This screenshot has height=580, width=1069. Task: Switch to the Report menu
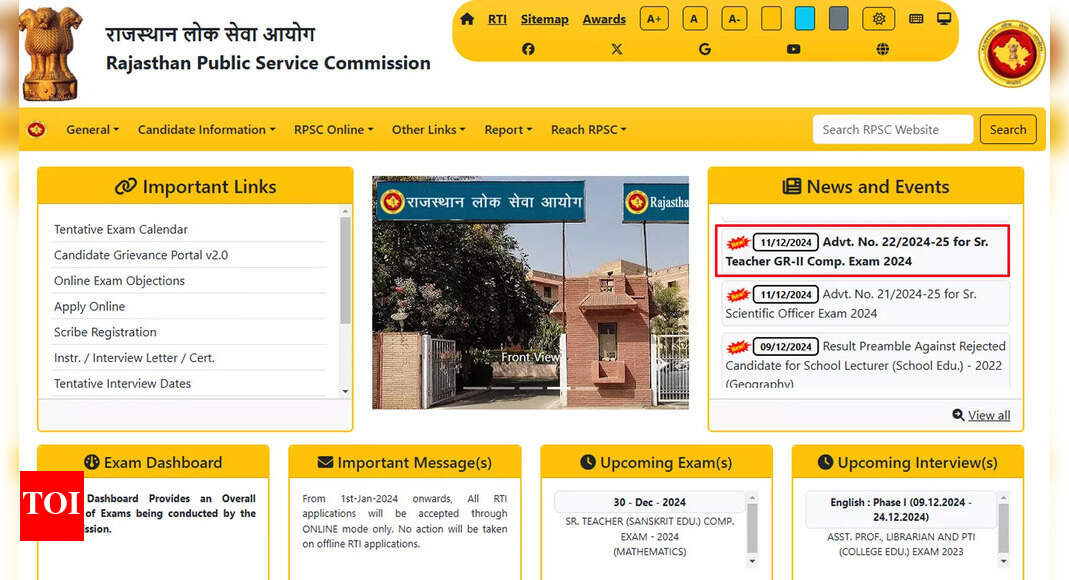508,129
